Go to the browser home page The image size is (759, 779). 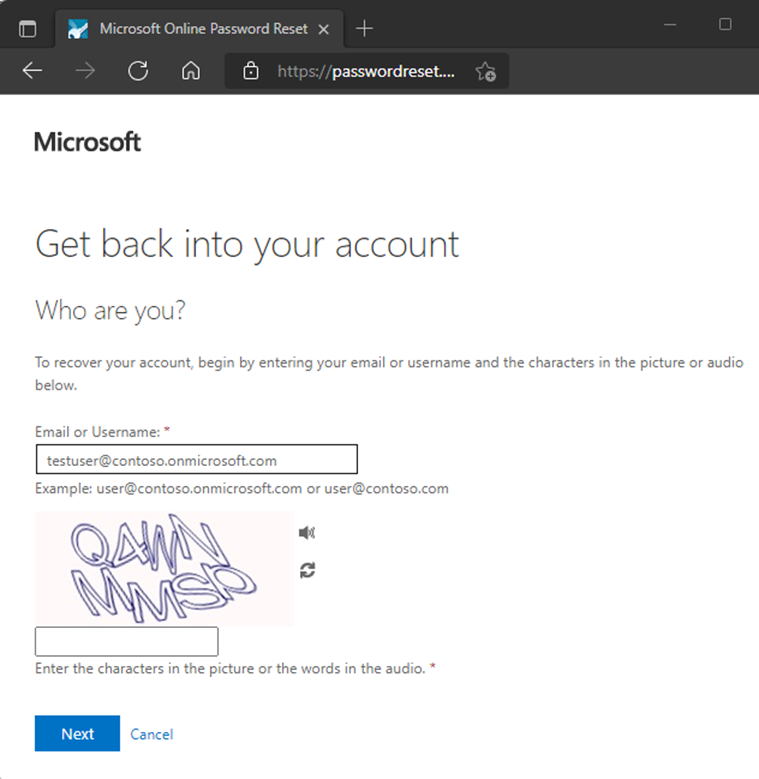pyautogui.click(x=191, y=71)
